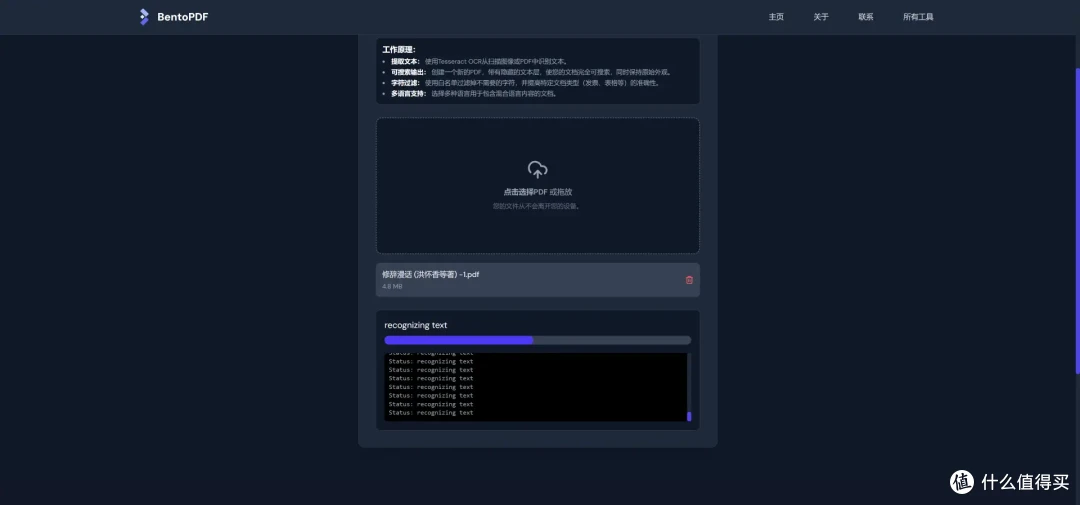This screenshot has width=1080, height=505.
Task: Click the last Status: recognizing text log line
Action: point(430,413)
